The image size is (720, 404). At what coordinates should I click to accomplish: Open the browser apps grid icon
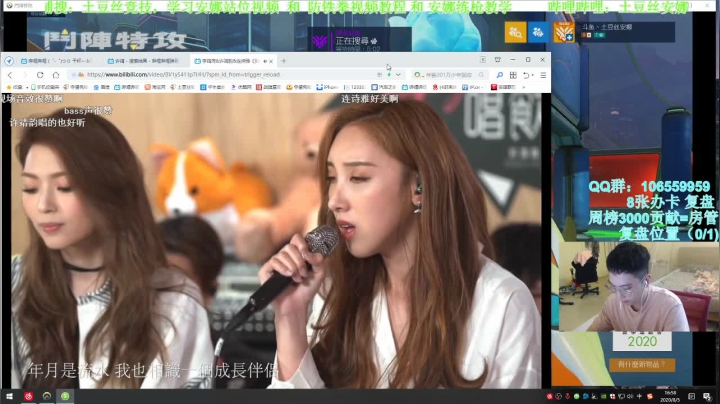click(513, 75)
